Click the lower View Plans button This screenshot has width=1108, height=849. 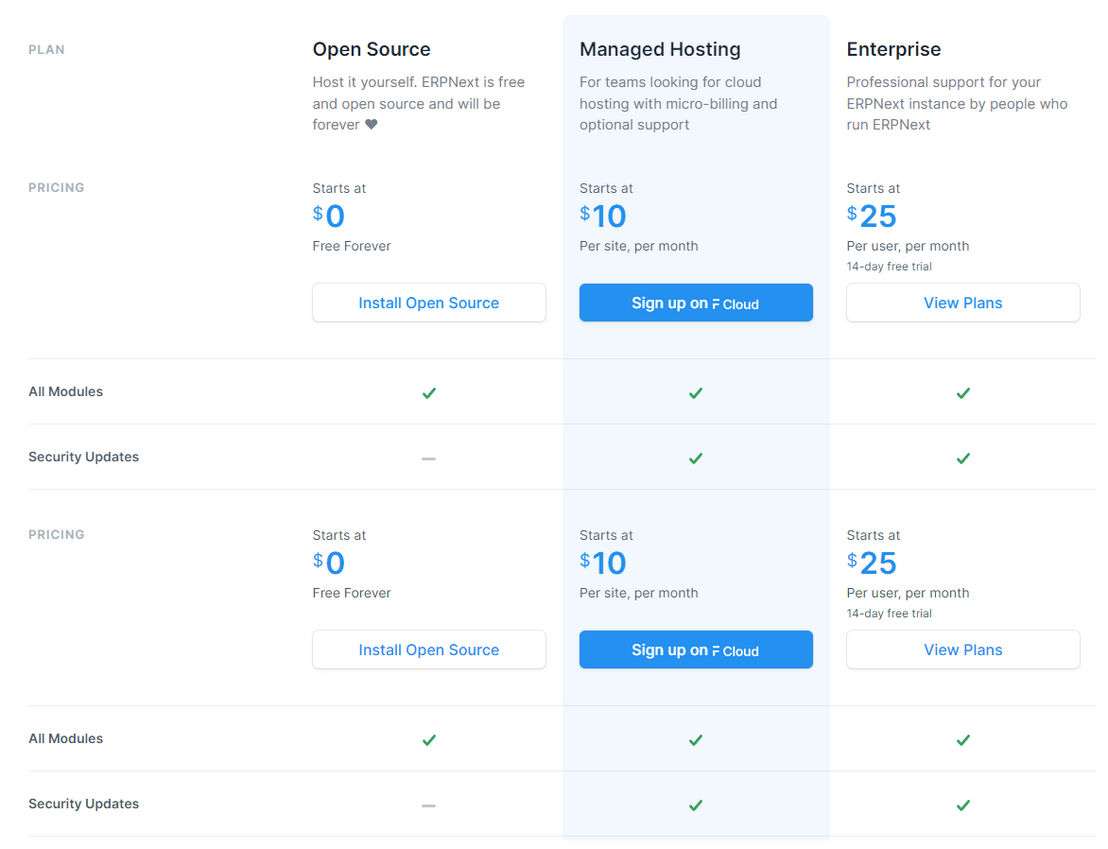pyautogui.click(x=963, y=650)
